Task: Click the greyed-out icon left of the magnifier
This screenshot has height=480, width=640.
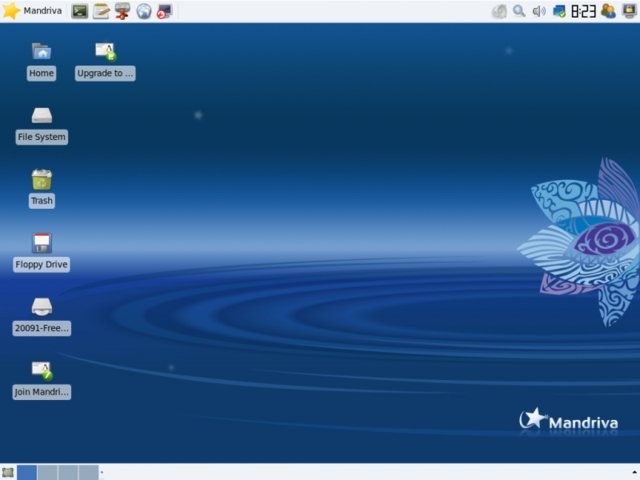Action: pyautogui.click(x=499, y=11)
